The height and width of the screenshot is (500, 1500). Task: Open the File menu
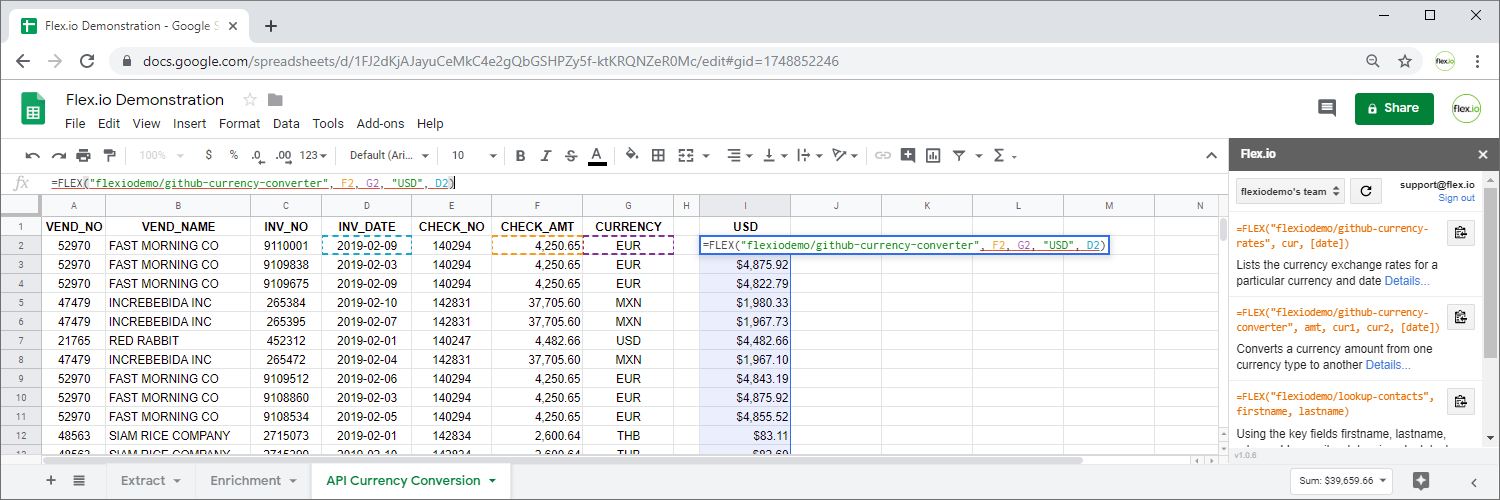click(75, 124)
